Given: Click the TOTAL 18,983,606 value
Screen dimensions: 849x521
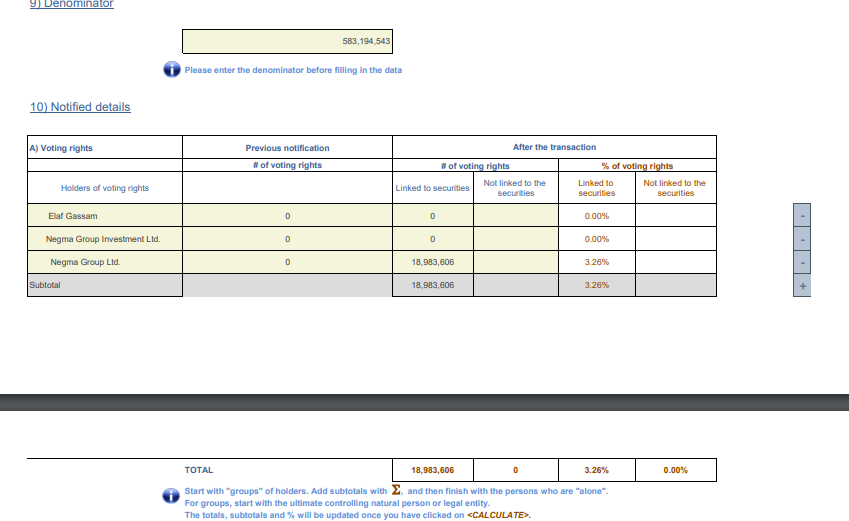Looking at the screenshot, I should [433, 470].
